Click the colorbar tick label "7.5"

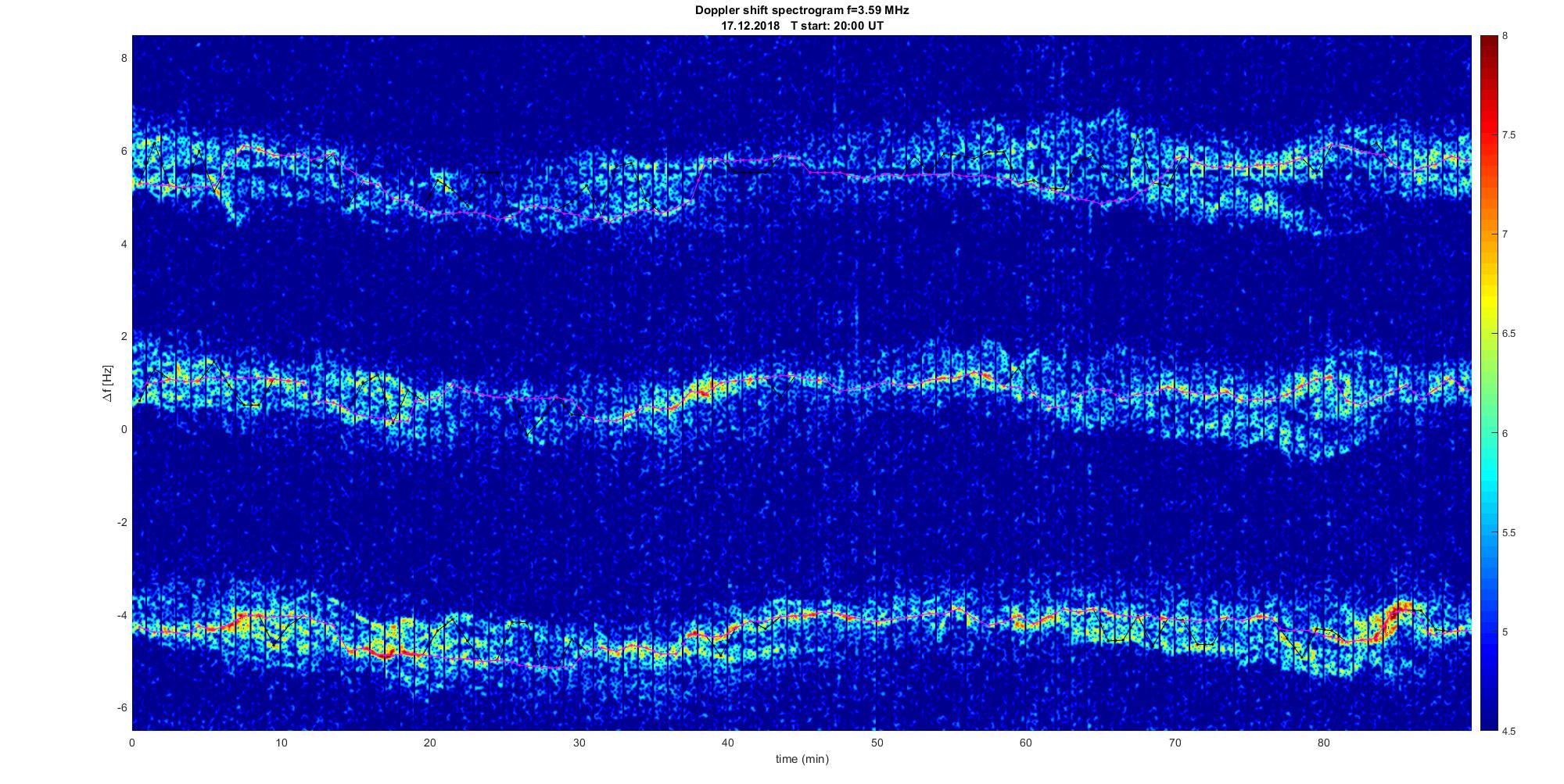1509,135
